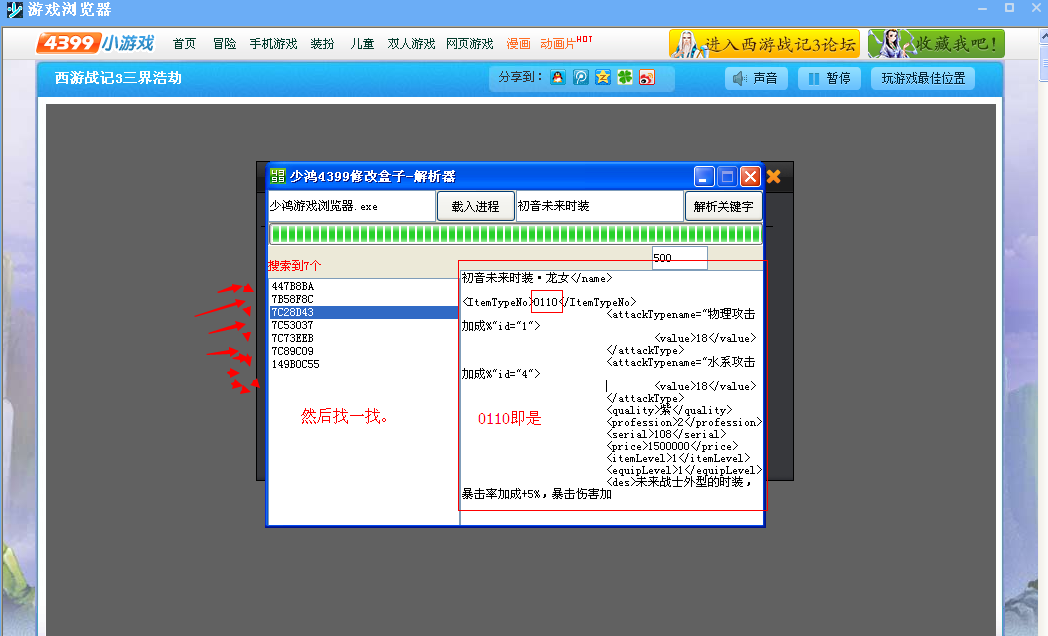1048x636 pixels.
Task: Open the 双人游戏 category
Action: (411, 44)
